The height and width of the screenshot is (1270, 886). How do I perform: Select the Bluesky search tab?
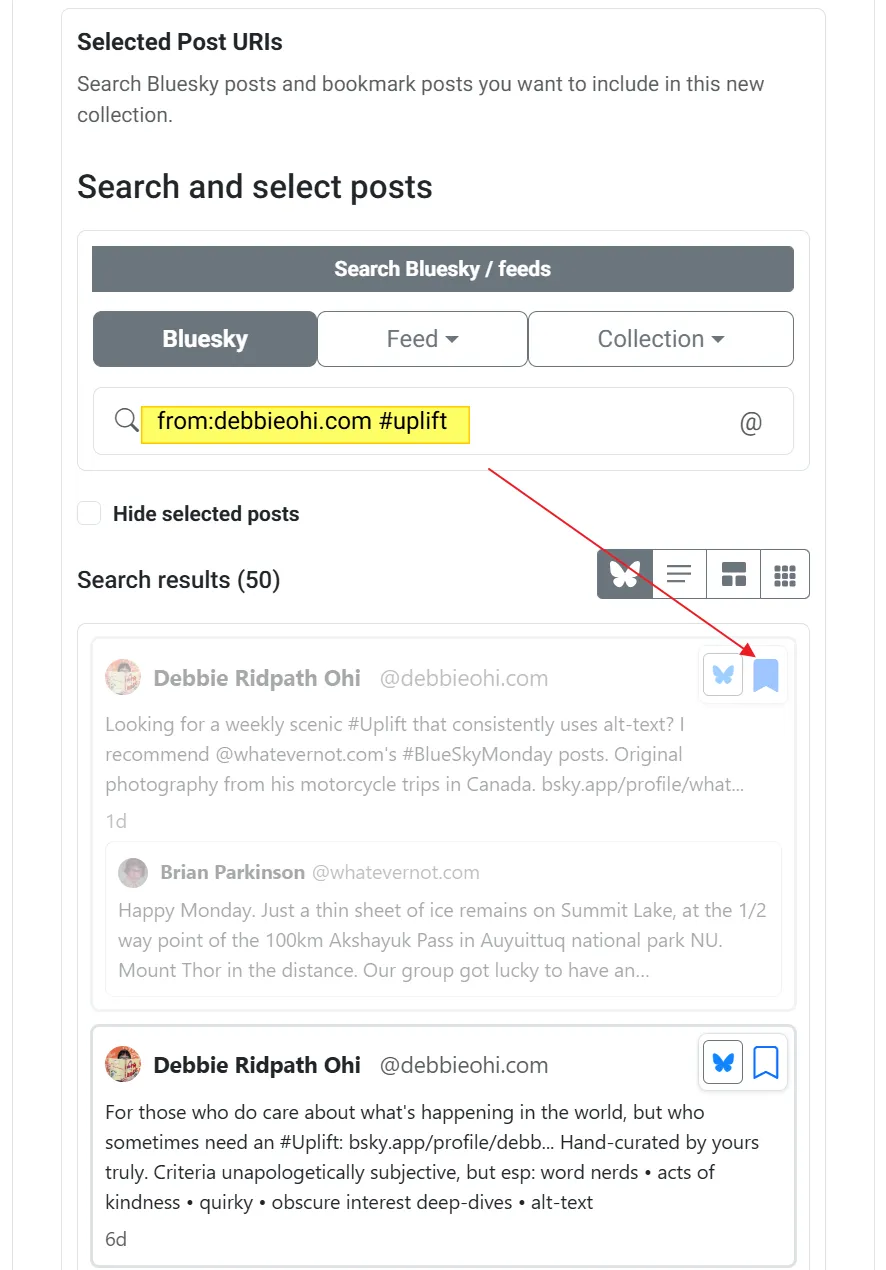pos(205,339)
